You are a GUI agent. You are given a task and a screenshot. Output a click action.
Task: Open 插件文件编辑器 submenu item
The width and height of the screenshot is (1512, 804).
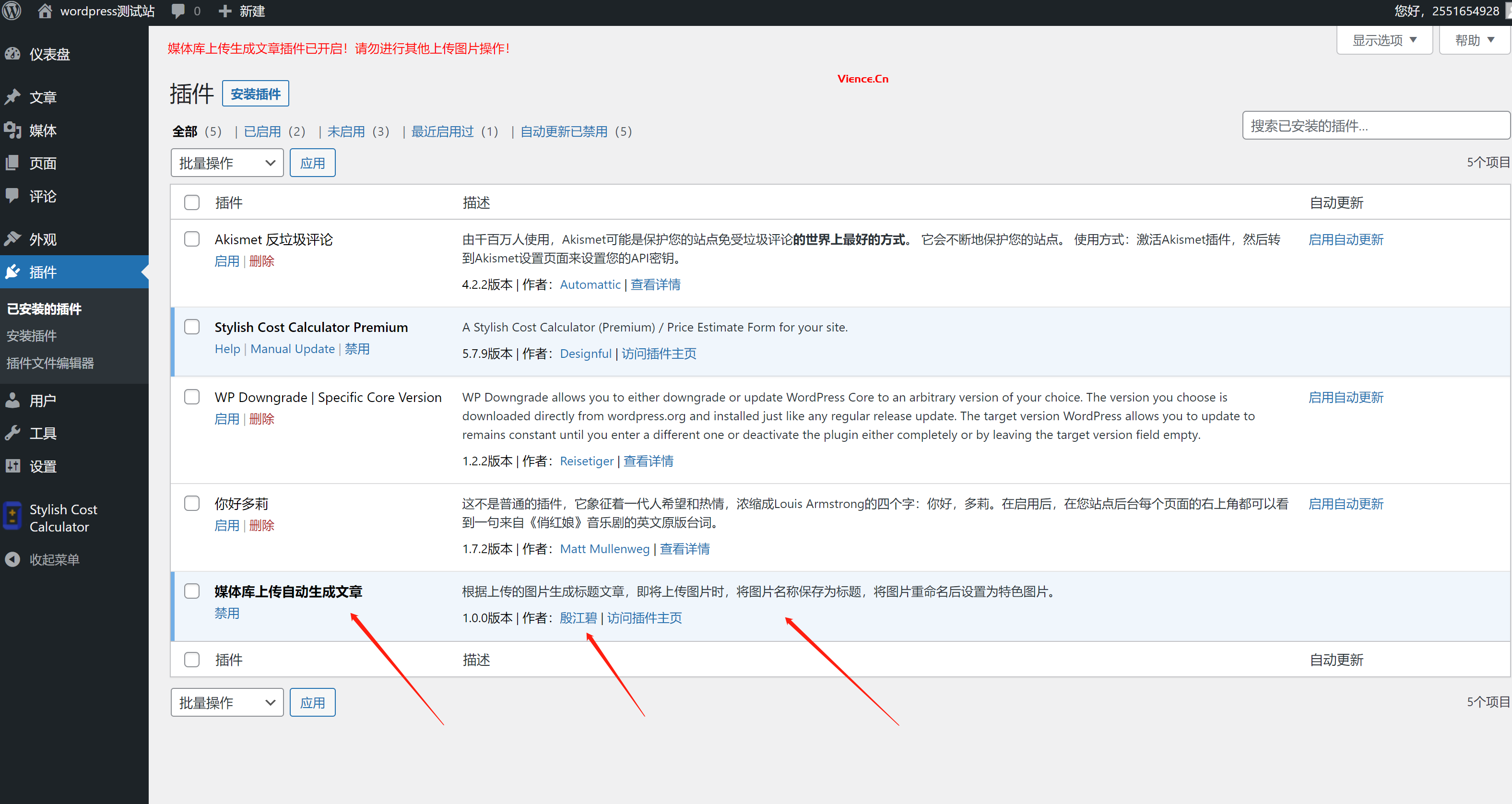point(50,363)
